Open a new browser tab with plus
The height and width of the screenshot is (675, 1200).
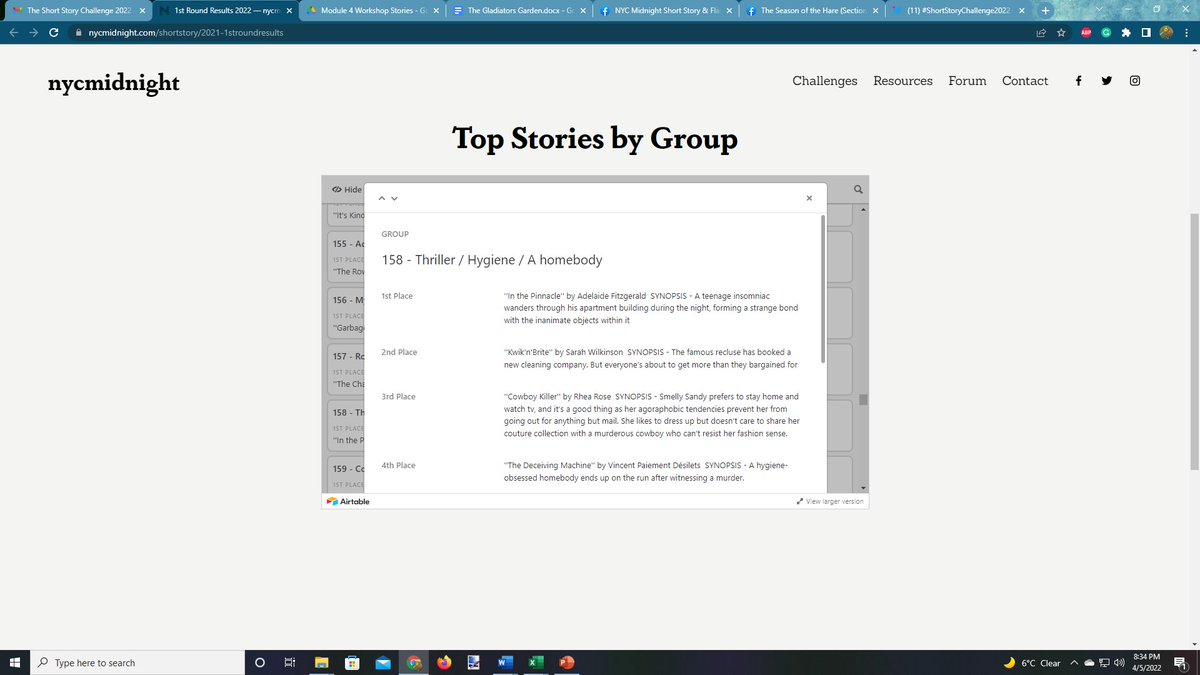[x=1045, y=10]
